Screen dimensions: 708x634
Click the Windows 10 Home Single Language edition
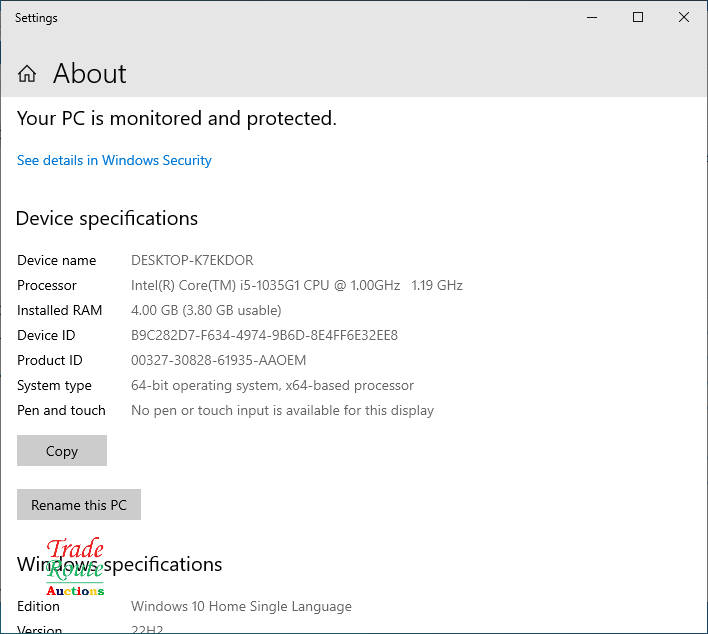[241, 606]
